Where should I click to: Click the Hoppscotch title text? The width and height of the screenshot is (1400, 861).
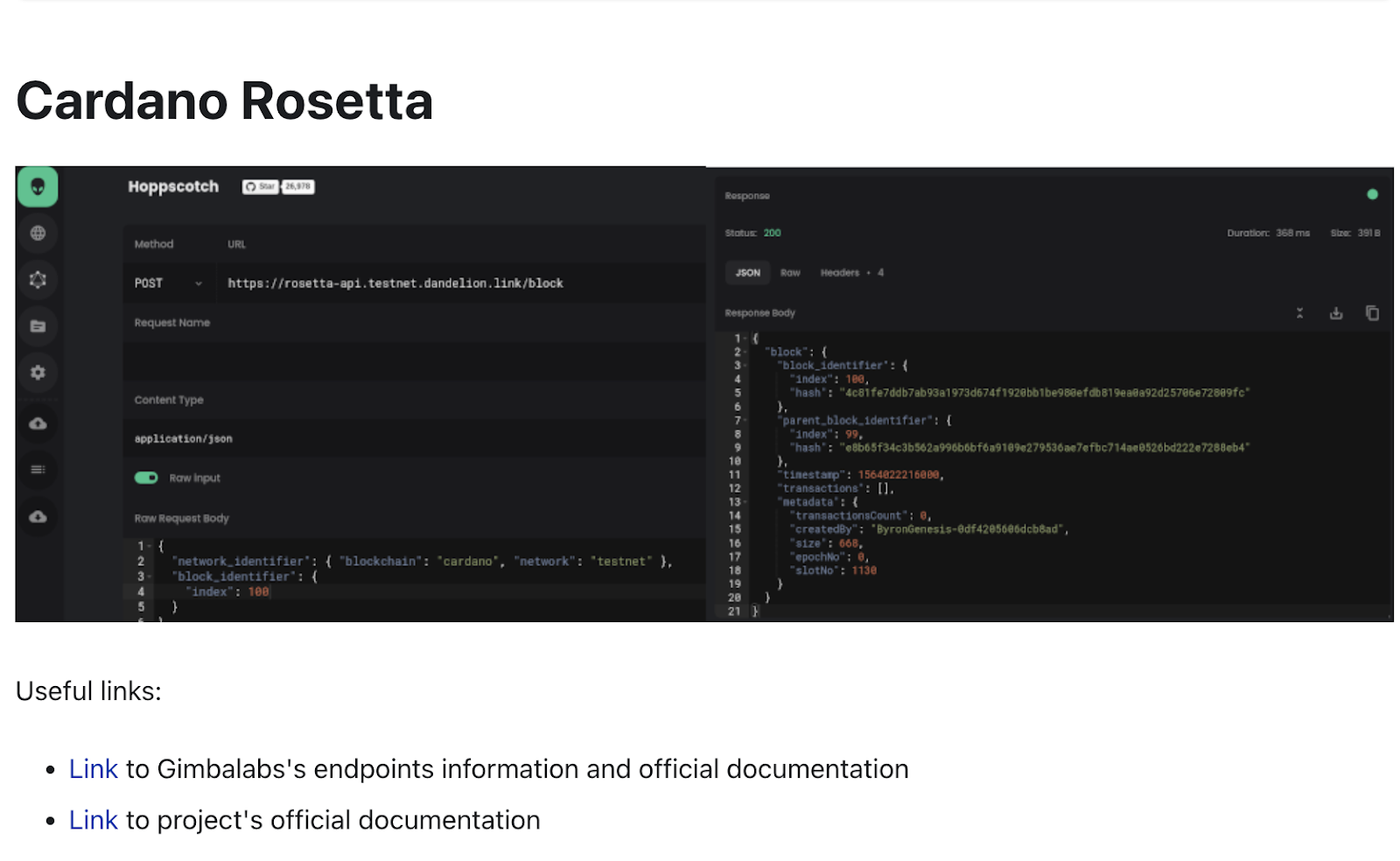pos(173,186)
